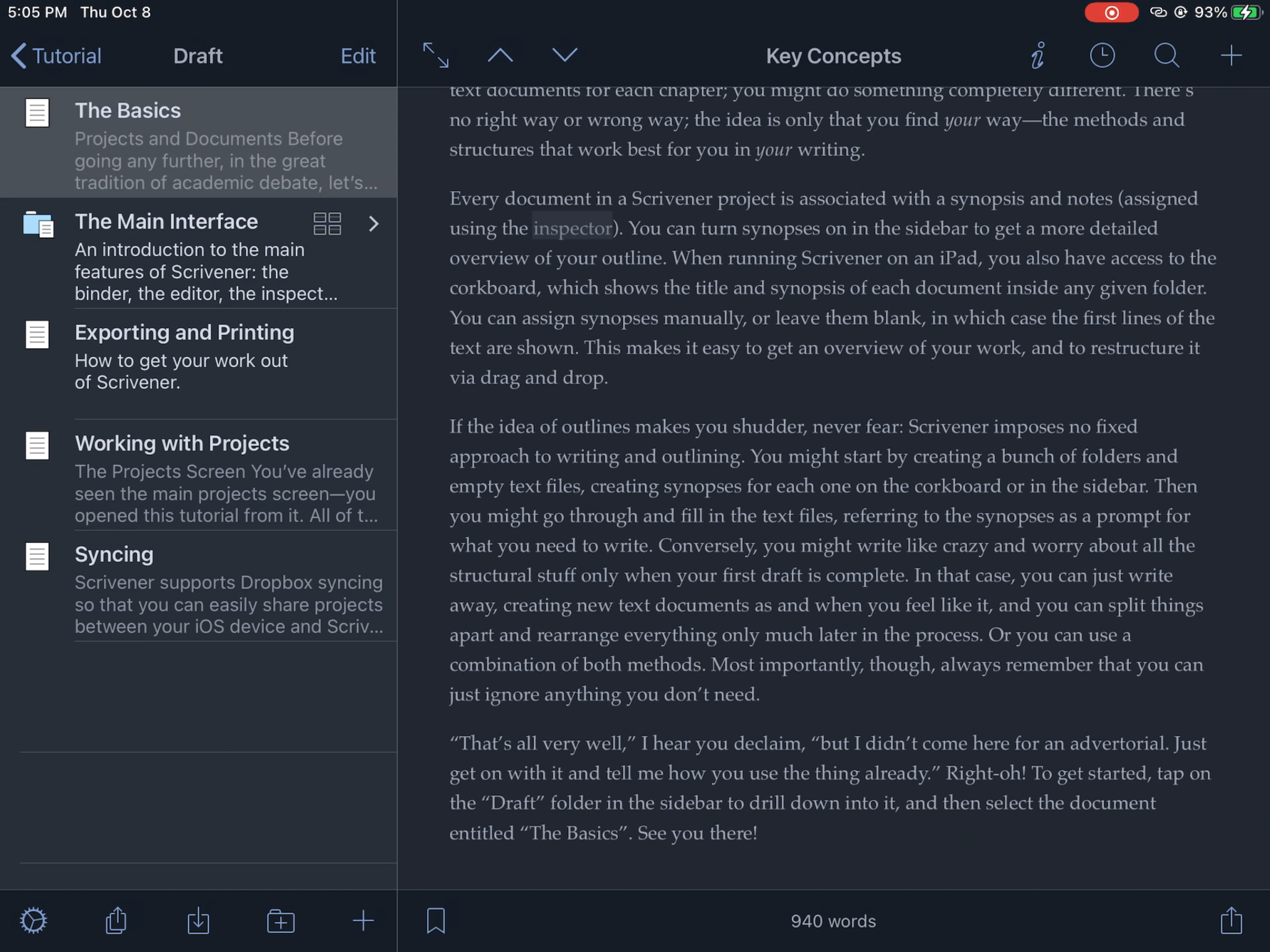The image size is (1270, 952).
Task: Open The Basics document in the sidebar
Action: click(198, 143)
